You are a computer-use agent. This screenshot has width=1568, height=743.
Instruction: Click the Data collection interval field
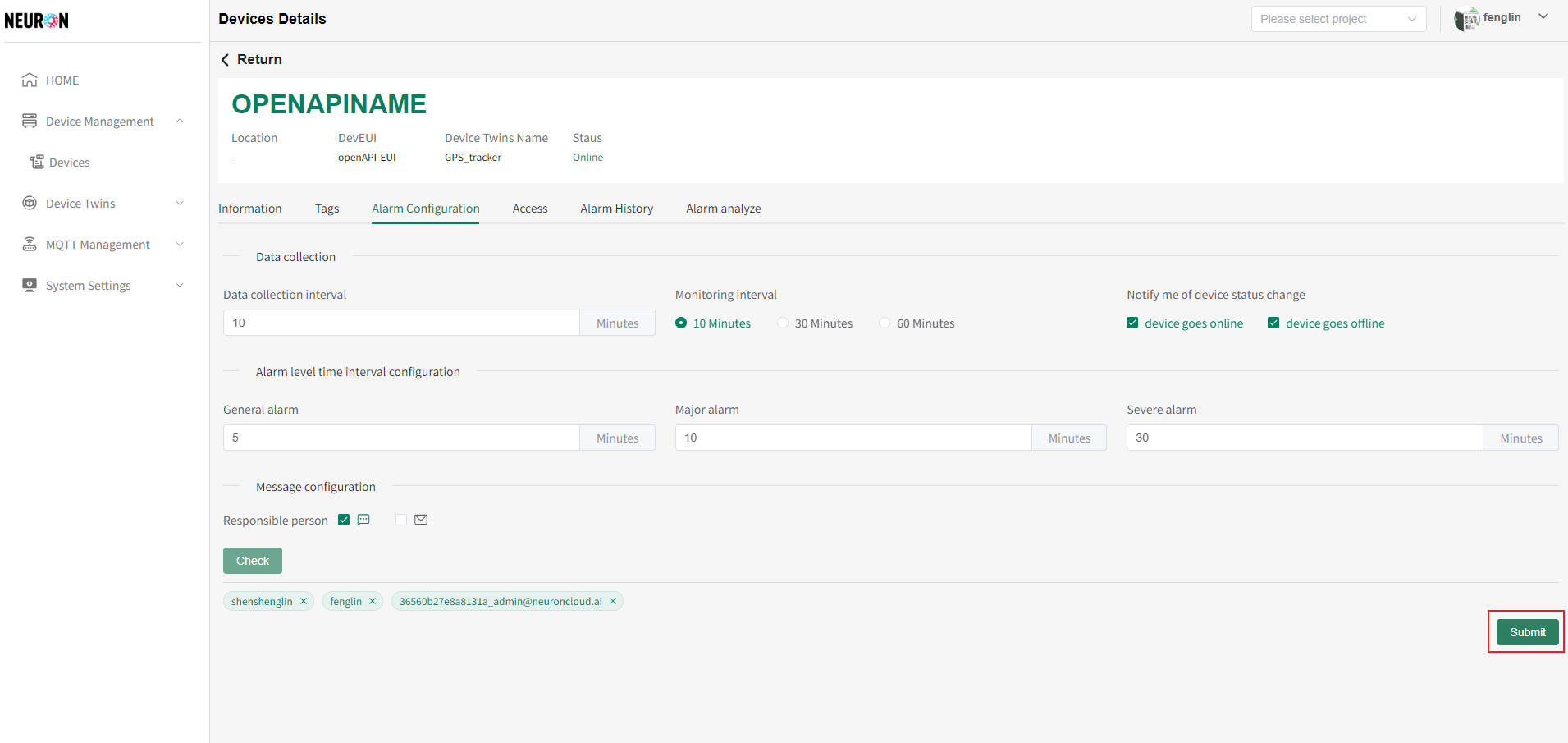coord(401,323)
